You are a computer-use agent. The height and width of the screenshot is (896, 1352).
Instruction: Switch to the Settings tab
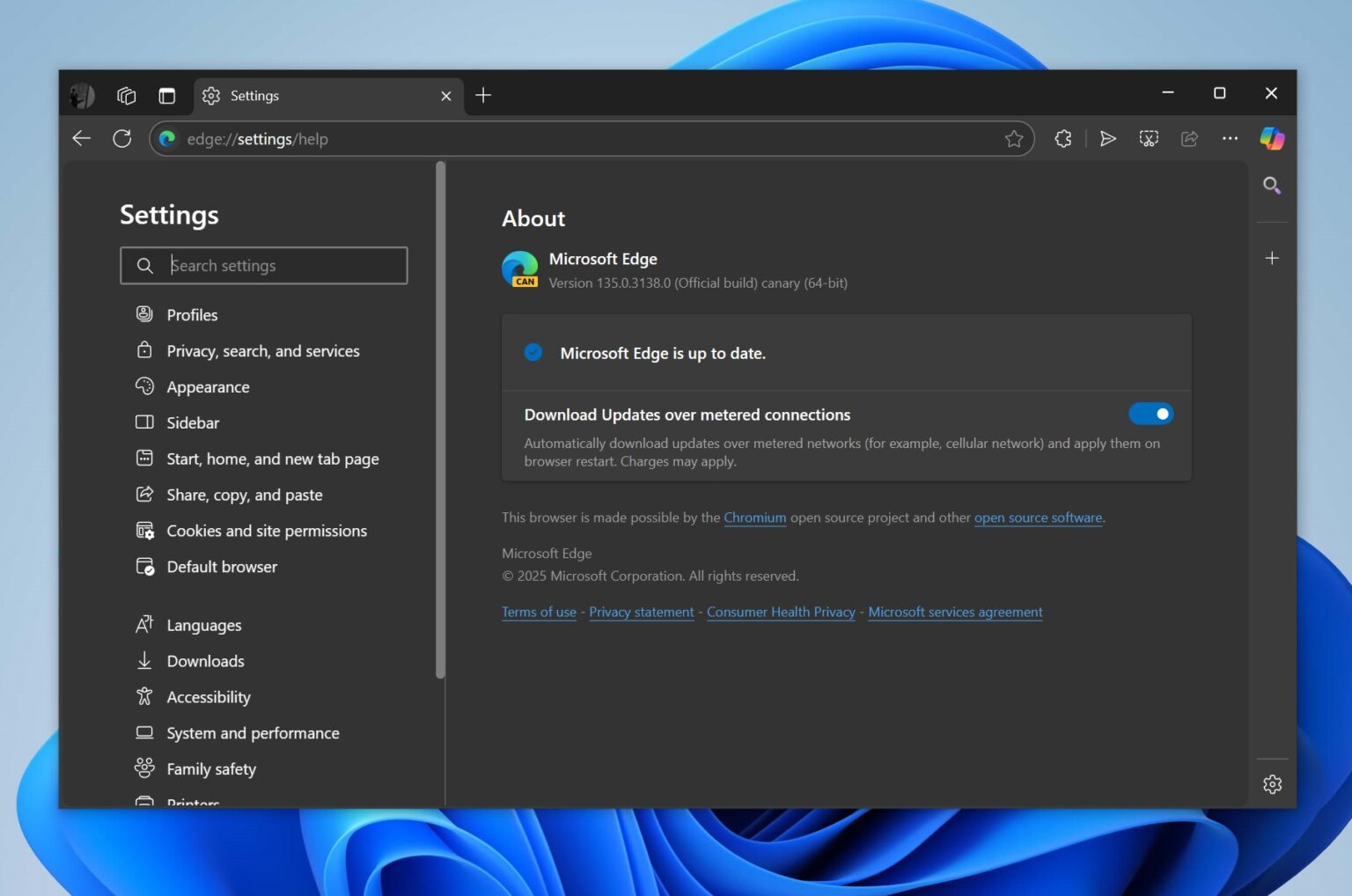[x=254, y=95]
